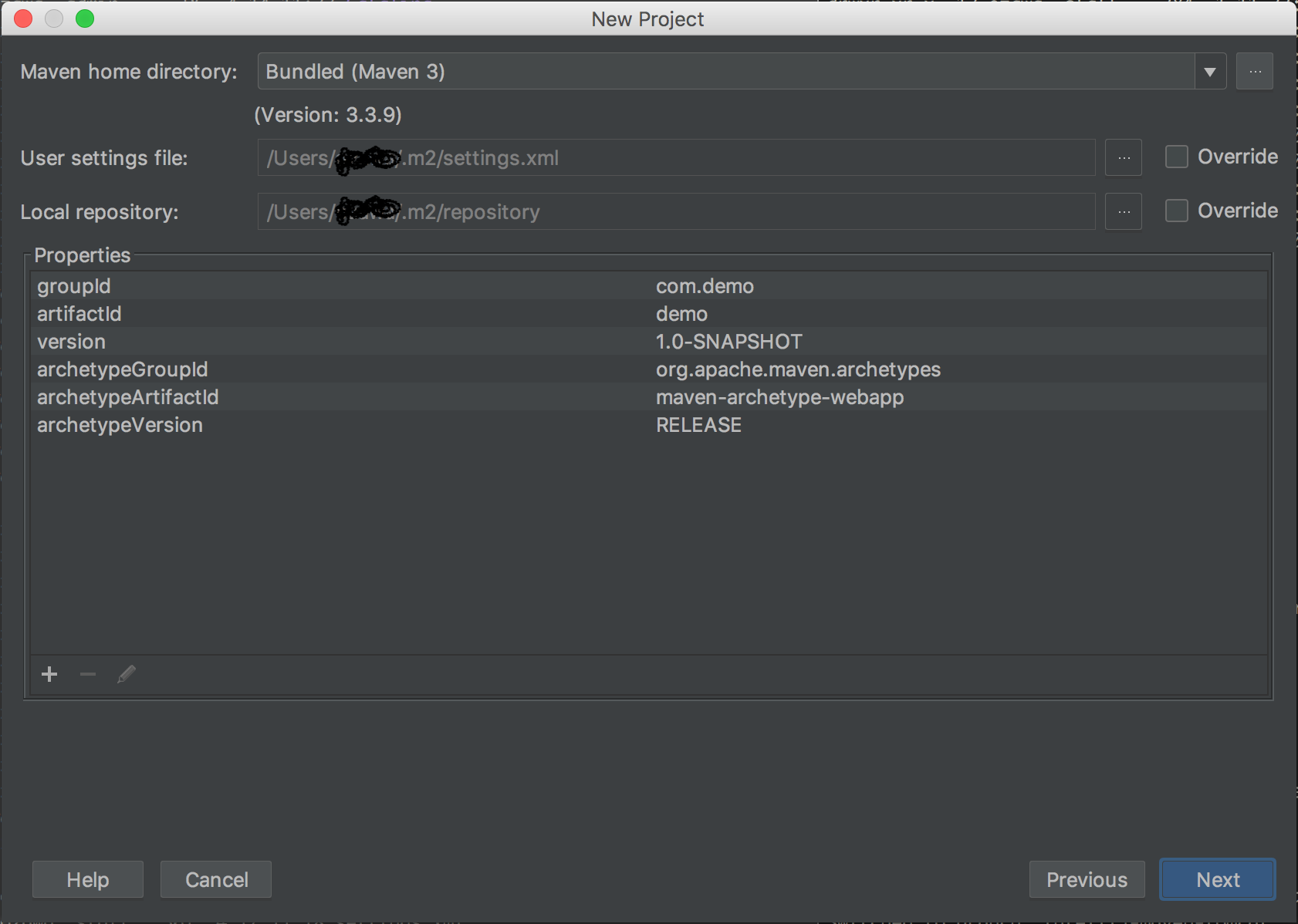
Task: Select the version property row
Action: 649,342
